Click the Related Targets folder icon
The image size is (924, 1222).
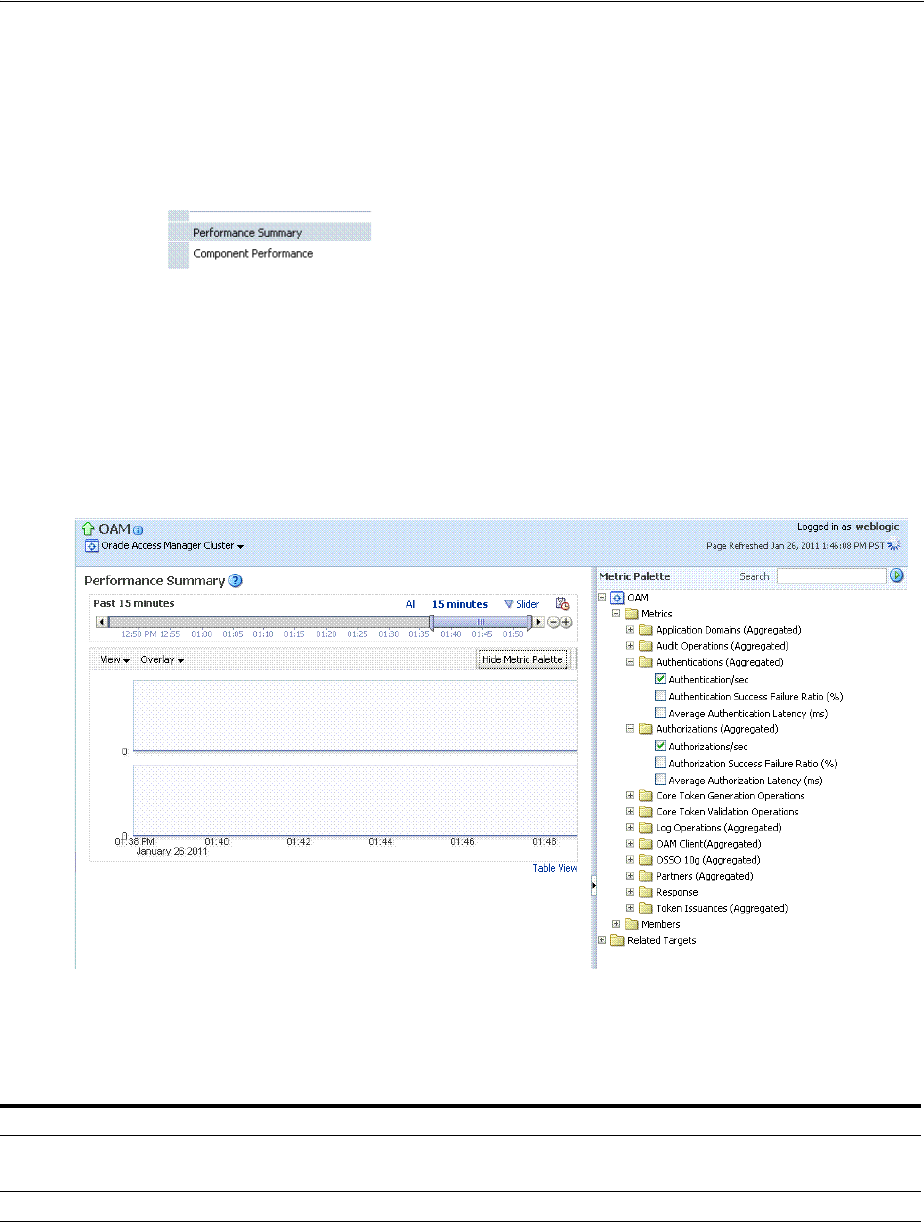point(617,940)
